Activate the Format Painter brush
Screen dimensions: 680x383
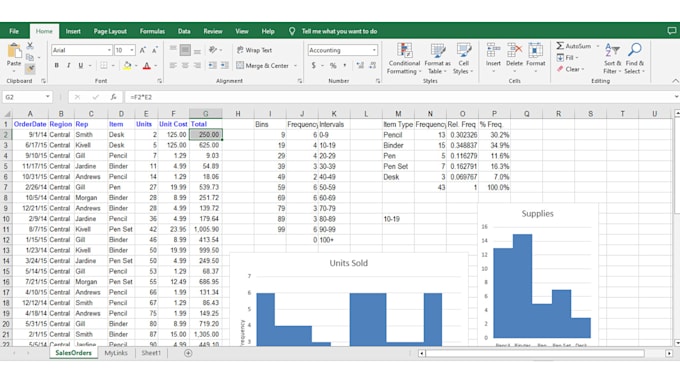30,69
